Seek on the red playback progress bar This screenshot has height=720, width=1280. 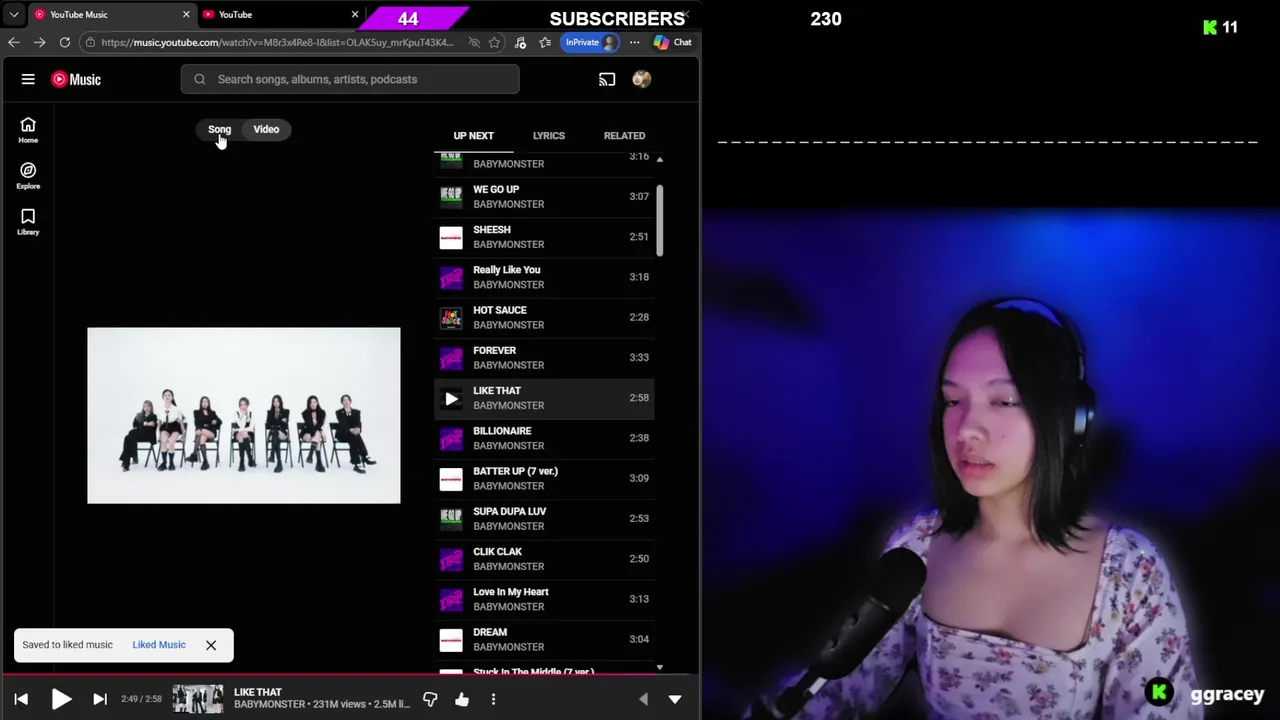coord(350,675)
